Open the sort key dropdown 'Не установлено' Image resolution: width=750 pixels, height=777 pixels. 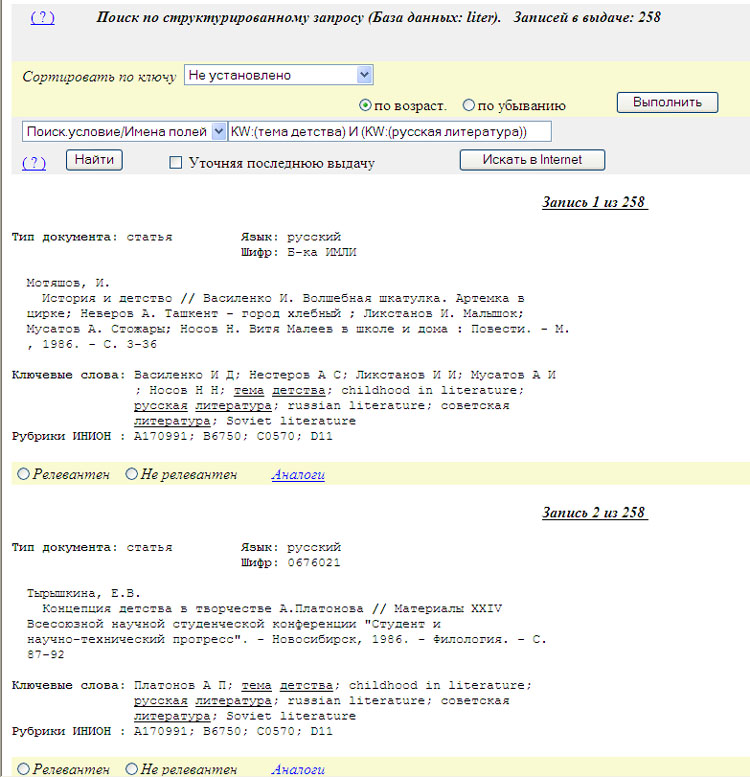click(x=278, y=75)
